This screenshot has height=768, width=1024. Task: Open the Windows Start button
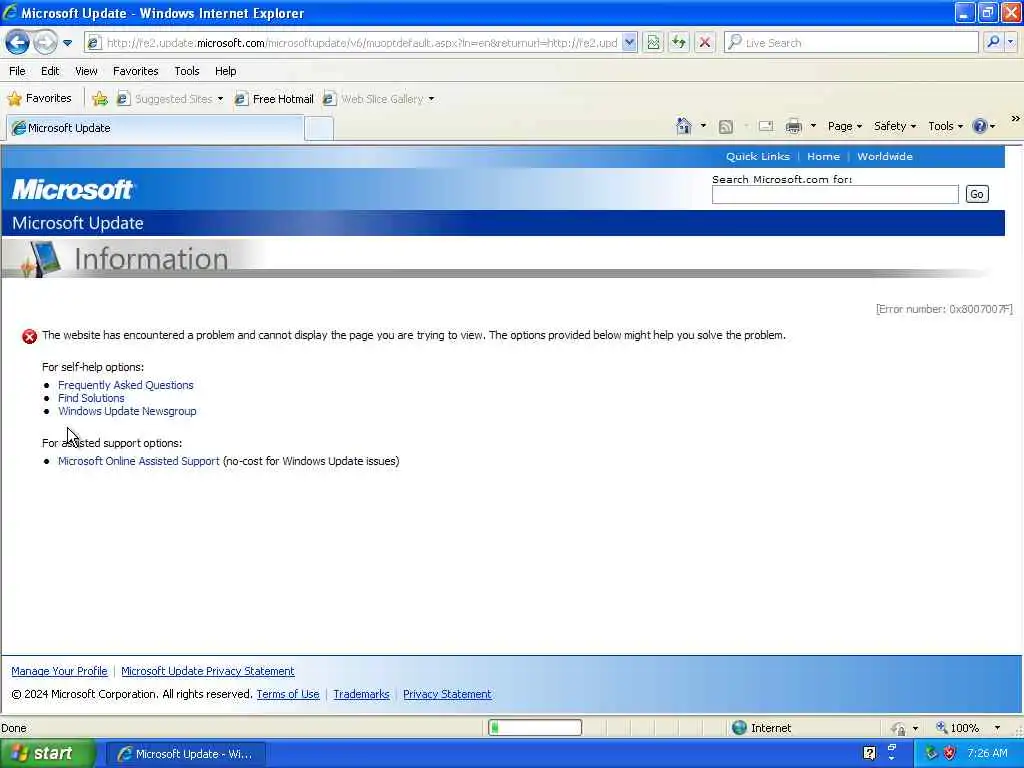[x=47, y=754]
